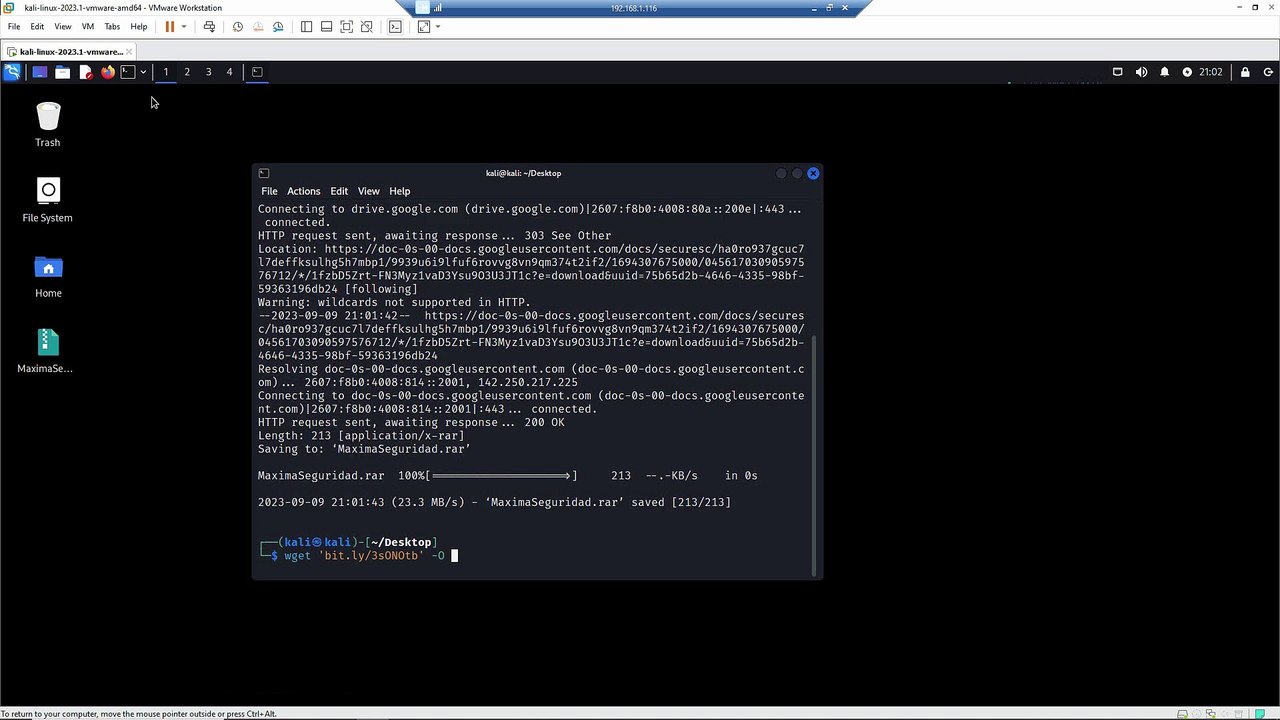Toggle VMware Unity mode icon
Image resolution: width=1280 pixels, height=720 pixels.
(367, 27)
